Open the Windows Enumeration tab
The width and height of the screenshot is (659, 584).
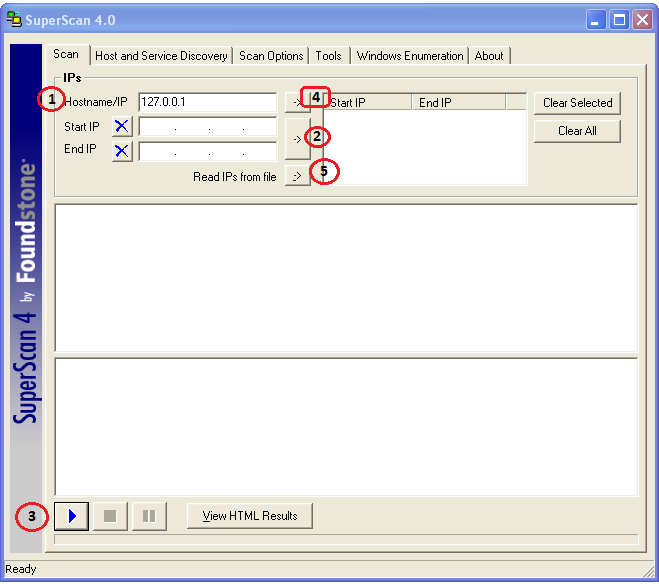[x=410, y=56]
